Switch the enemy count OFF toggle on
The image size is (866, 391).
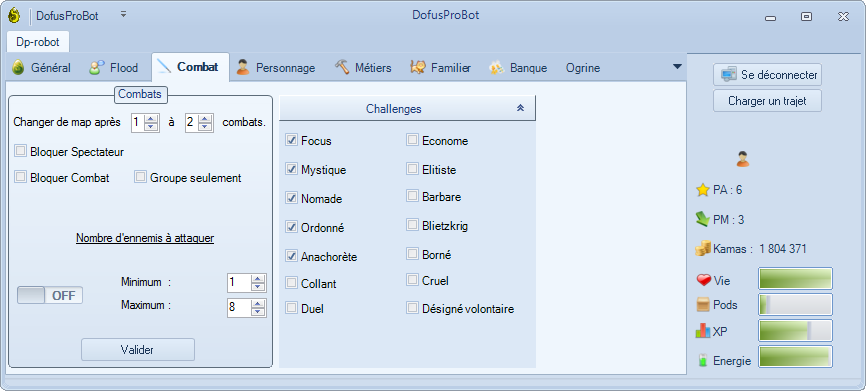[50, 295]
